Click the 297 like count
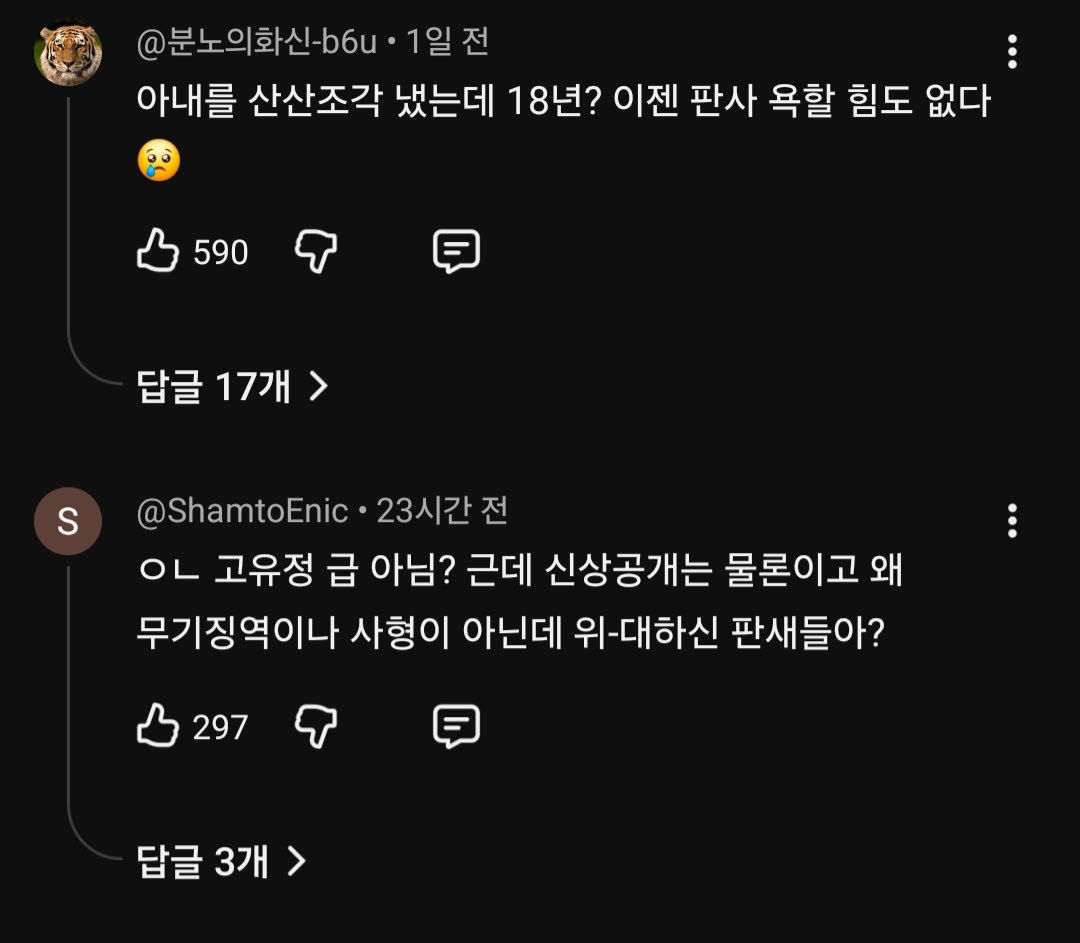 (220, 727)
